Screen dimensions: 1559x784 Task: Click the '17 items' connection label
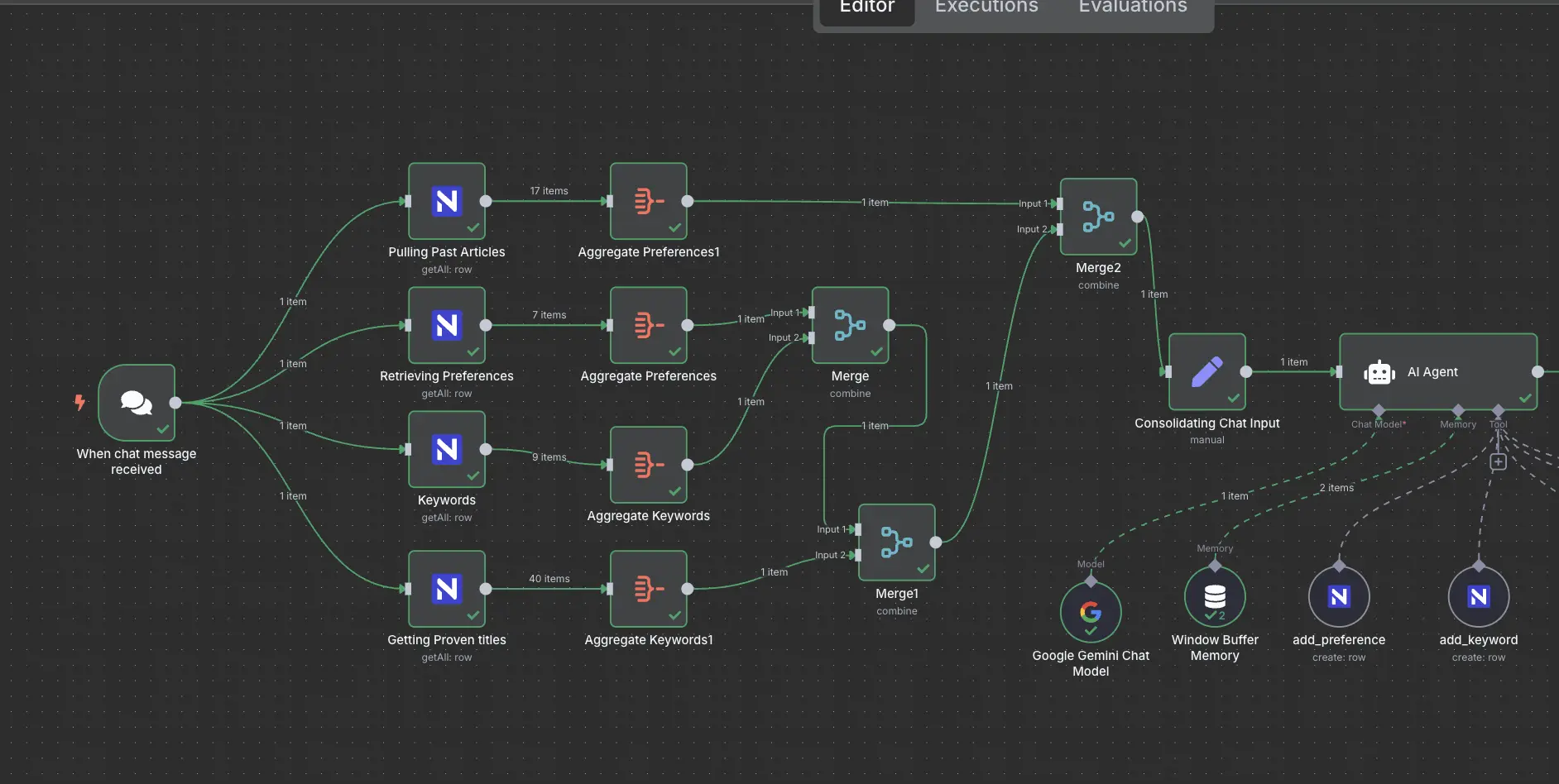click(549, 191)
